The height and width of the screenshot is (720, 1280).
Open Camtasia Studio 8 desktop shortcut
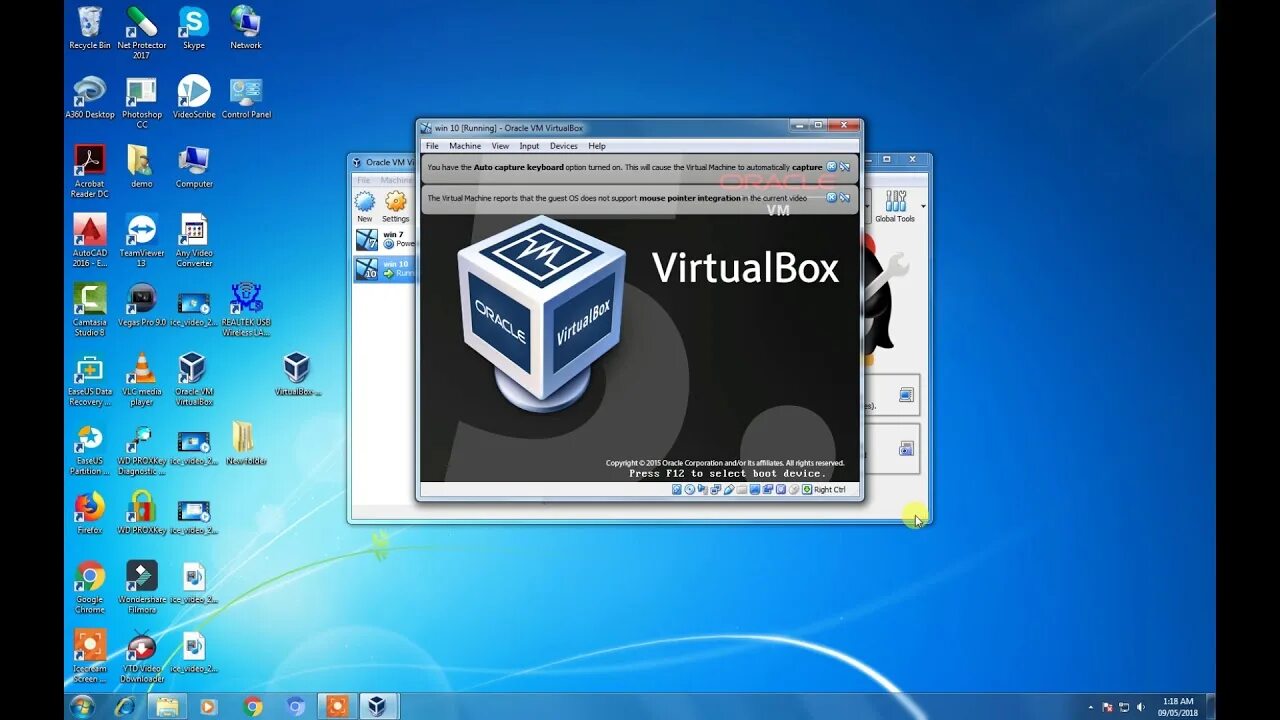coord(90,310)
